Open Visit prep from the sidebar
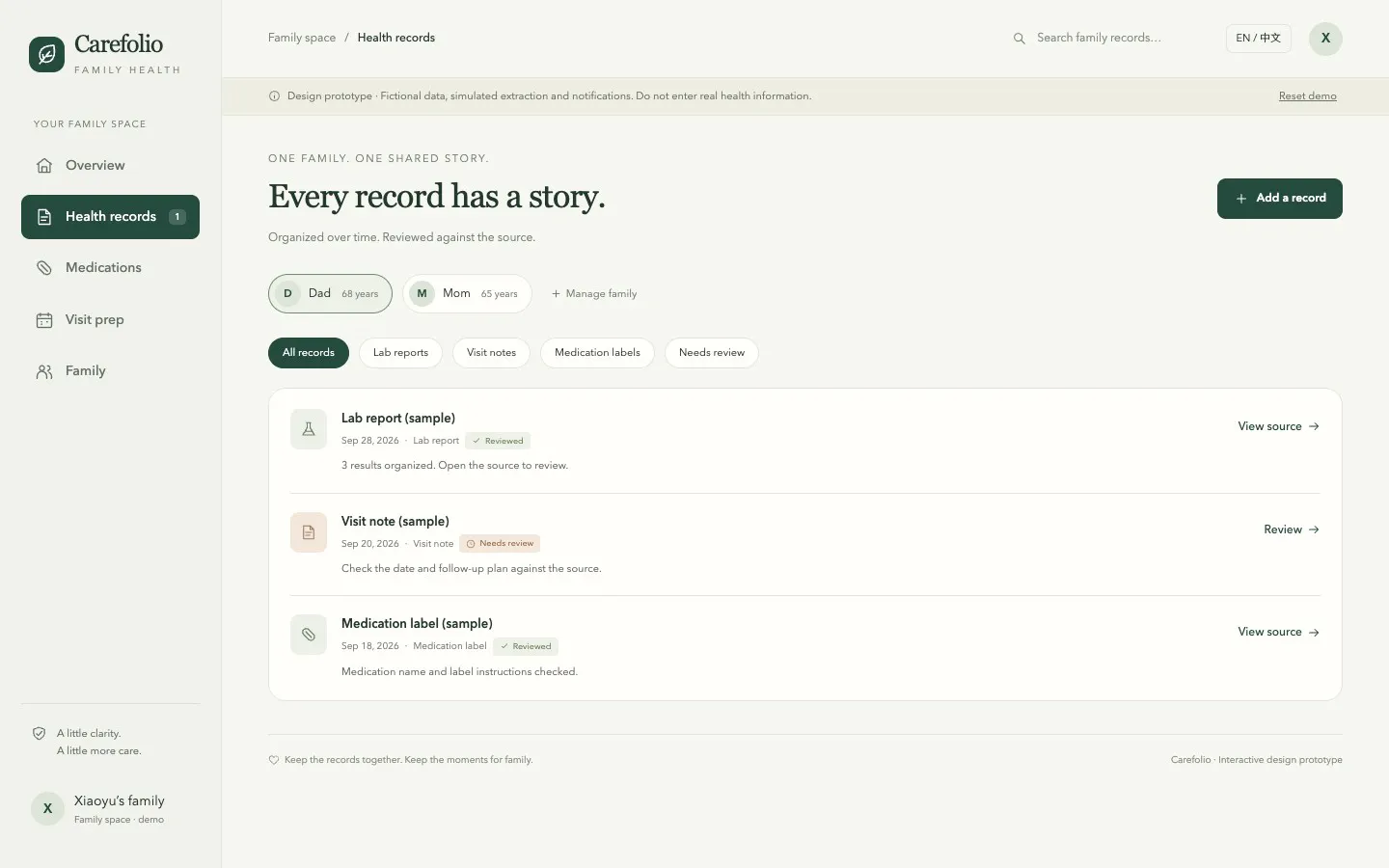This screenshot has width=1389, height=868. click(x=110, y=320)
